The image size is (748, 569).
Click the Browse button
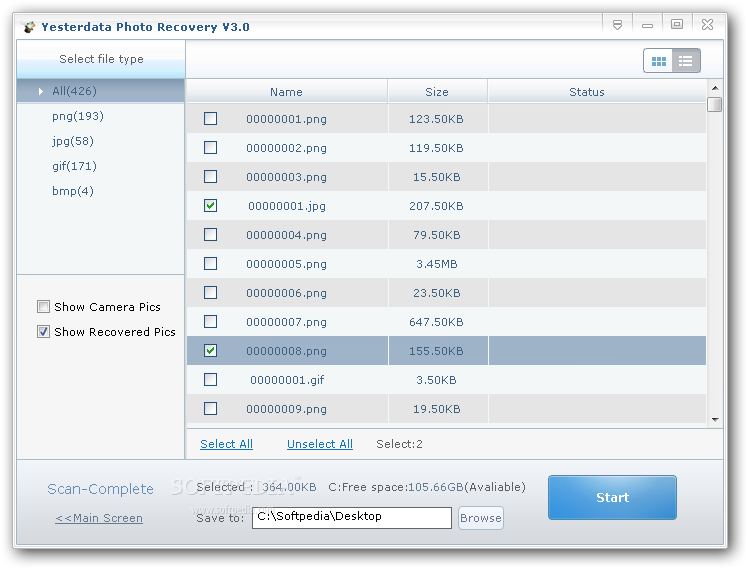pos(481,518)
